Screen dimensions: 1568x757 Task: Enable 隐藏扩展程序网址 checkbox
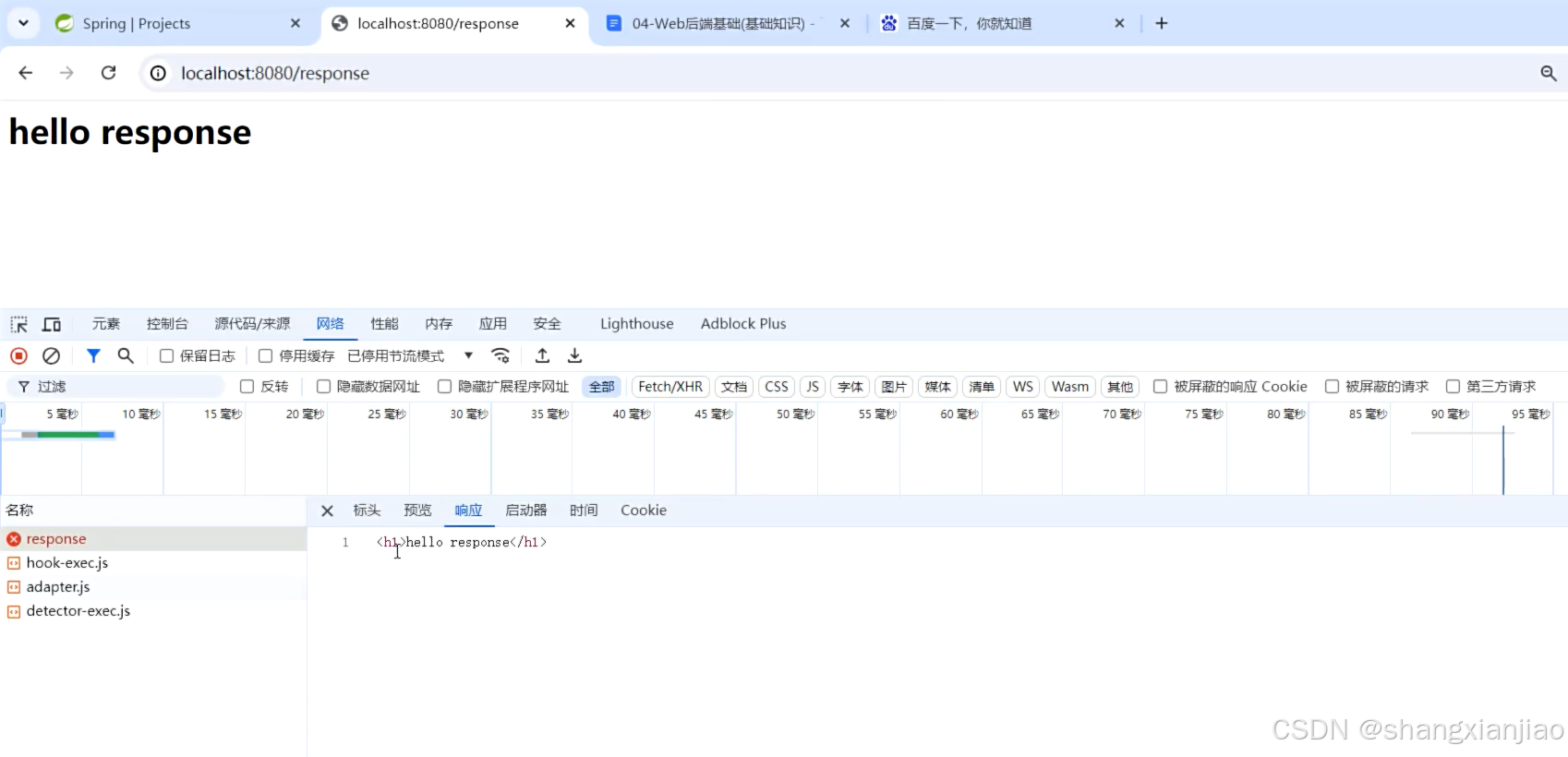(x=444, y=387)
